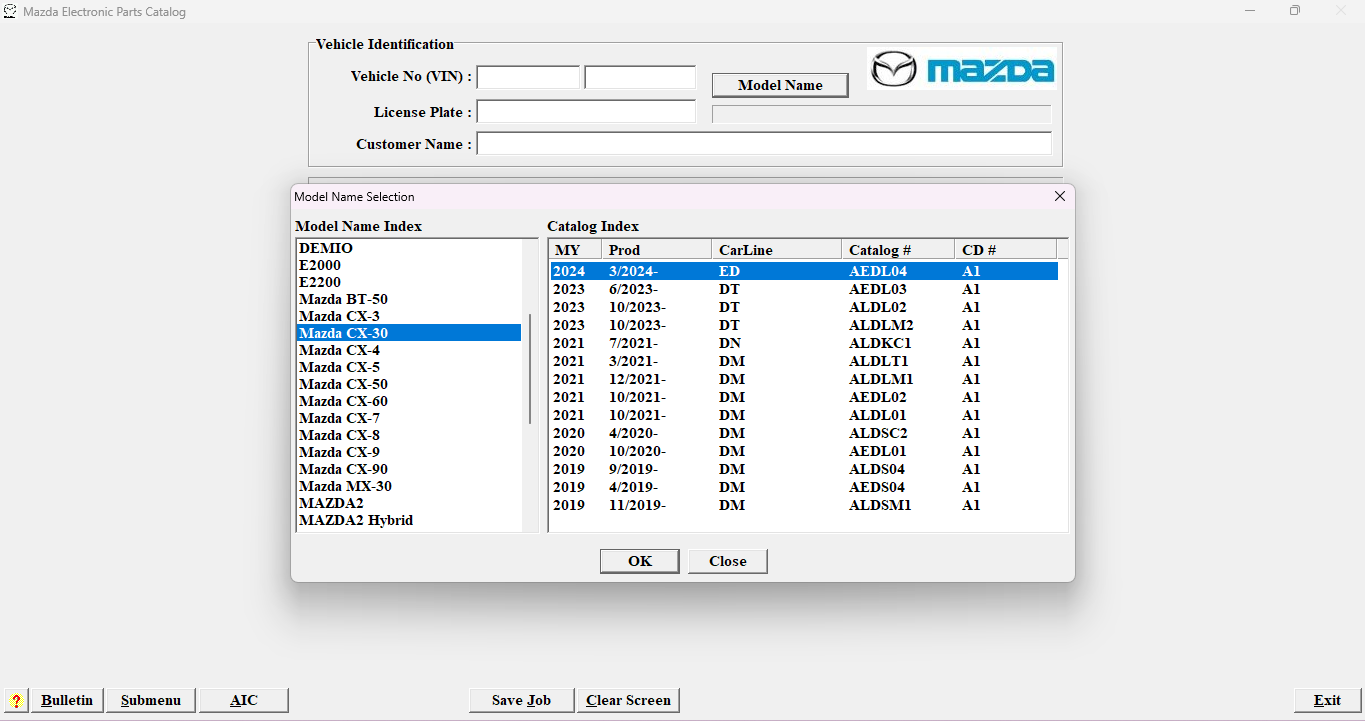Maximize the Mazda Electronic Parts Catalog window
This screenshot has width=1365, height=721.
[1295, 11]
